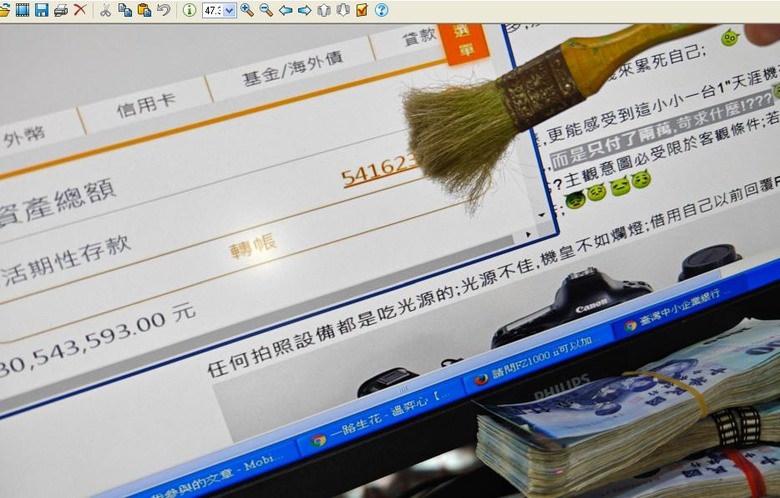The height and width of the screenshot is (498, 780).
Task: Click the zoom value field showing 47.3
Action: (x=213, y=10)
